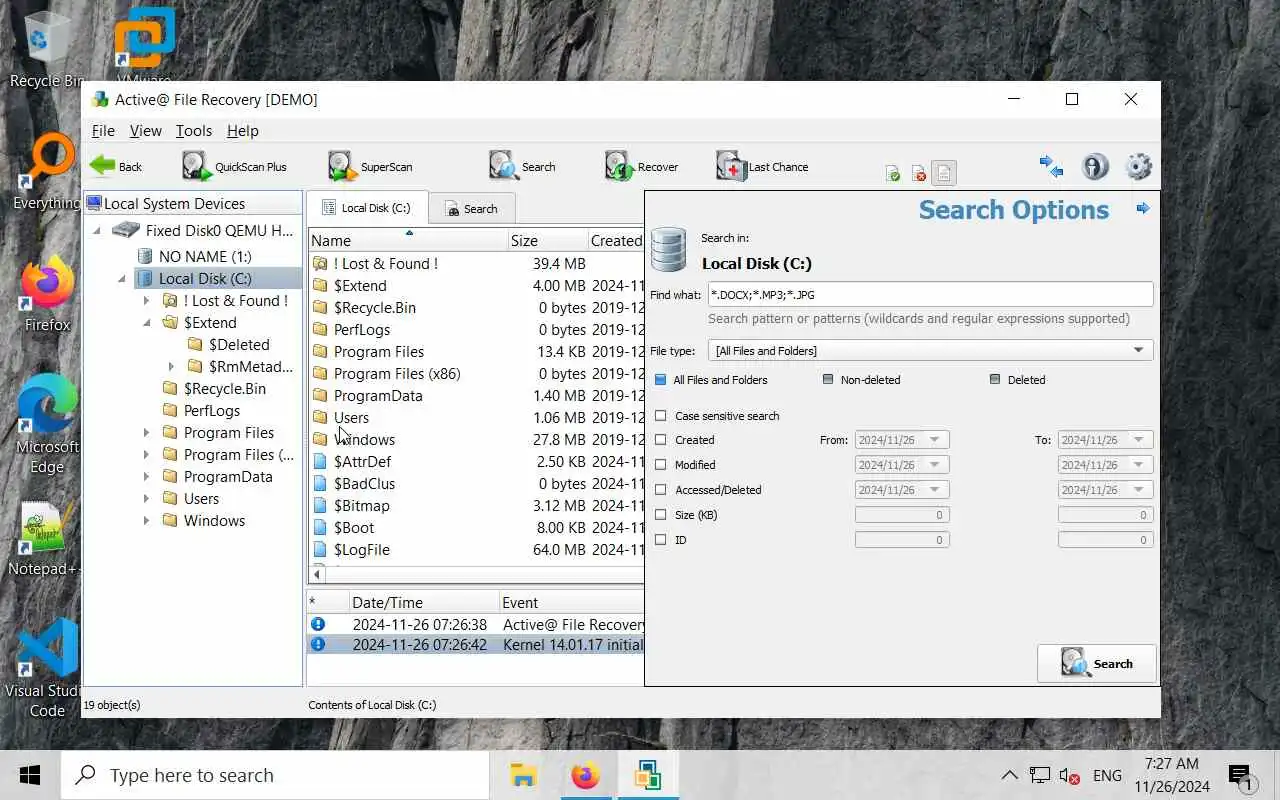Open Recycle Bin desktop icon
This screenshot has height=800, width=1280.
click(45, 49)
